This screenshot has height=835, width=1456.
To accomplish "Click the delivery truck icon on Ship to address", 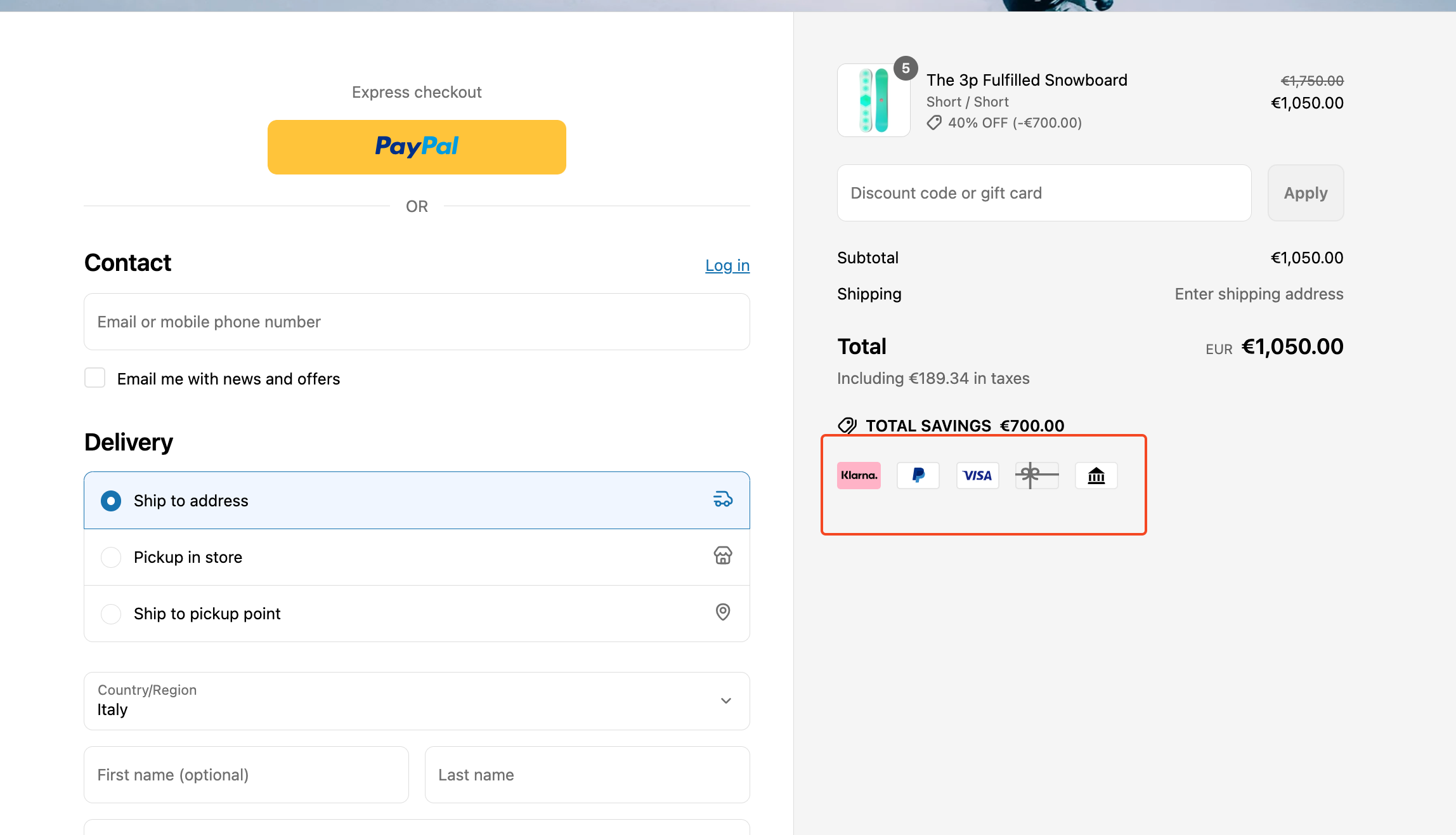I will tap(723, 499).
